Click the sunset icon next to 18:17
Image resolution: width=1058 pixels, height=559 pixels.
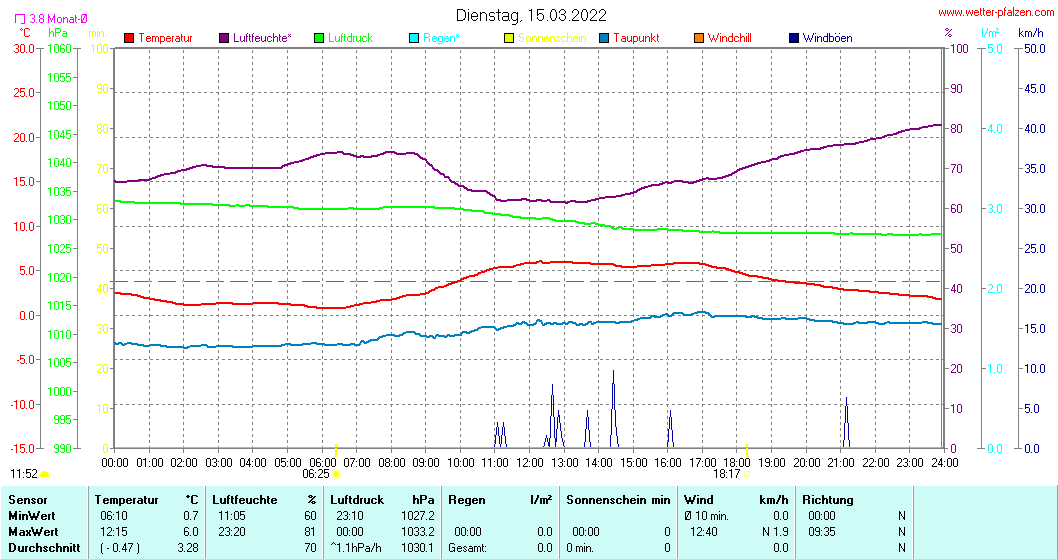[x=747, y=474]
